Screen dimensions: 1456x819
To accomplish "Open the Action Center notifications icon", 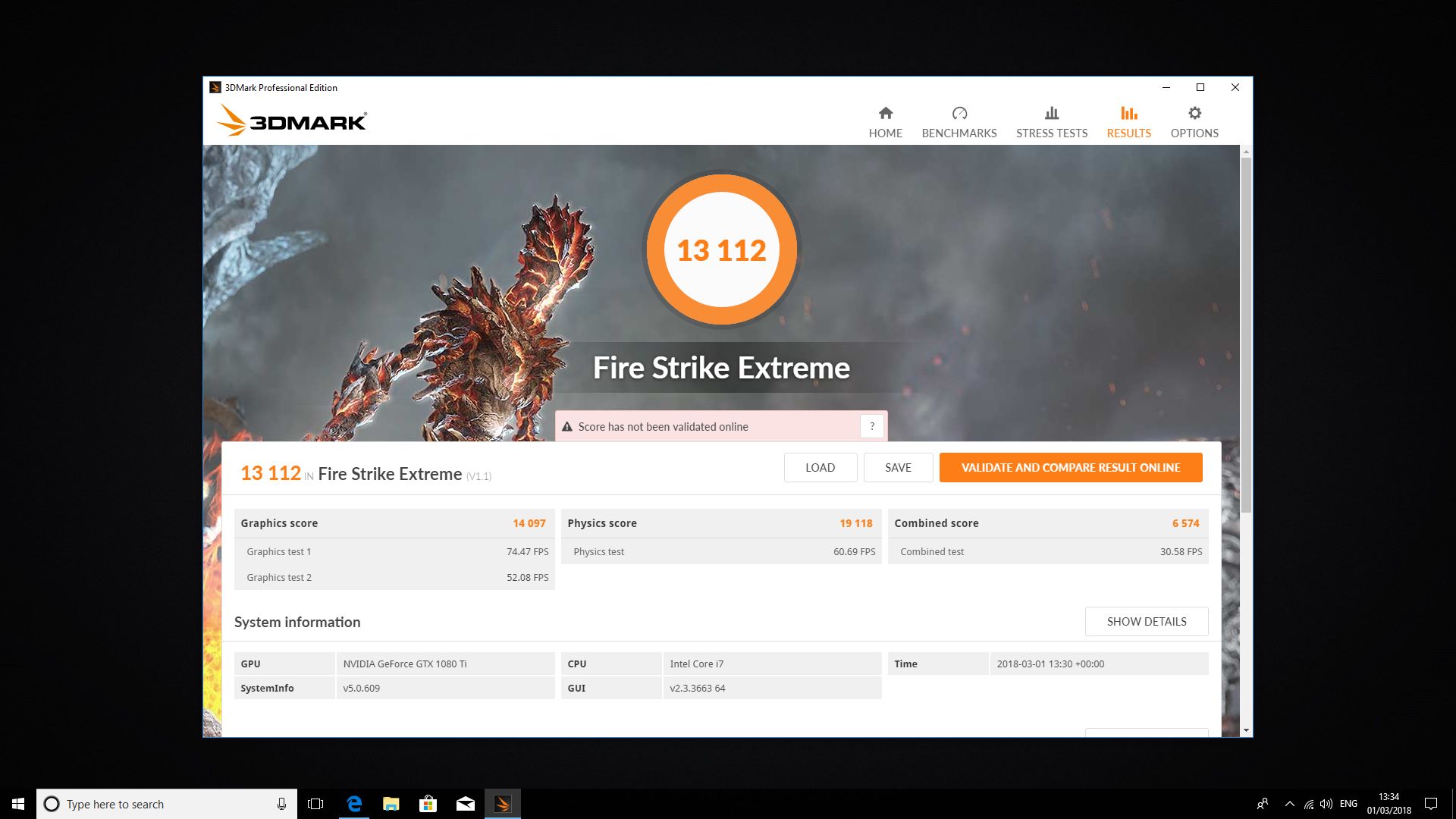I will (1430, 804).
